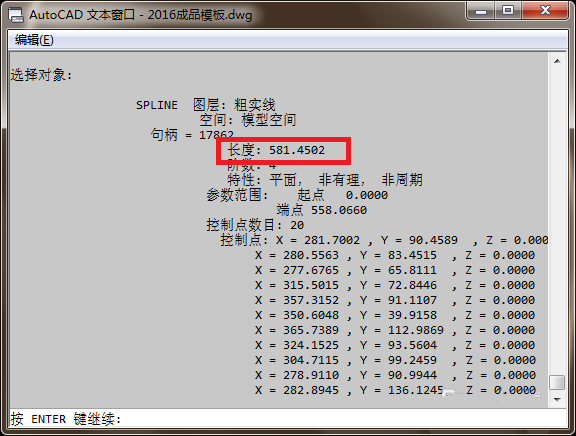Click the 选择对象: prompt text
Screen dimensions: 576x436
(x=42, y=75)
